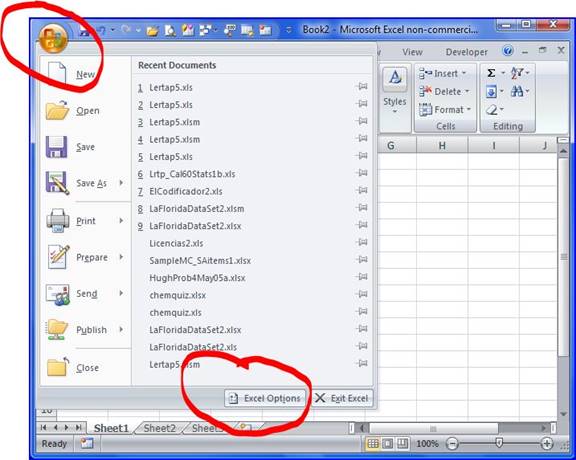Click the Print Preview icon in Quick Access Toolbar

[170, 30]
